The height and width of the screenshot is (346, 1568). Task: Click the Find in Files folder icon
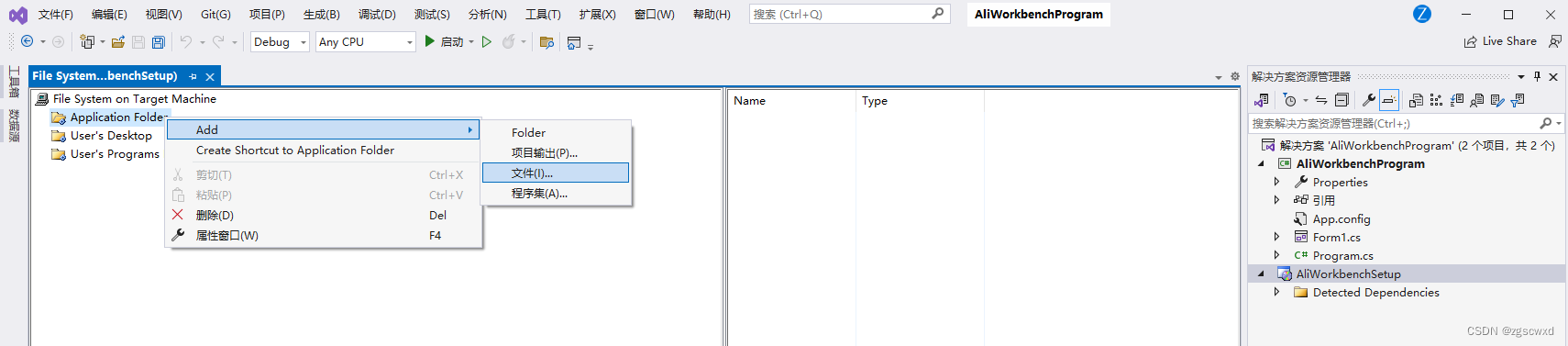click(547, 41)
